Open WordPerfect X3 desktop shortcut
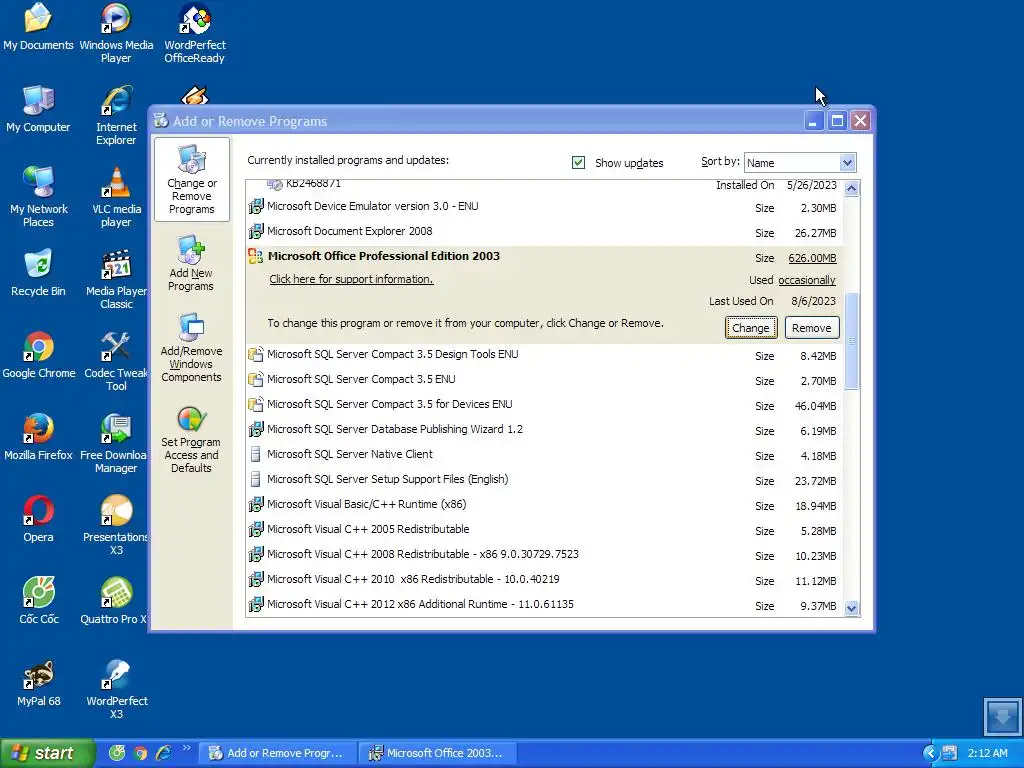Screen dimensions: 1024x768 [116, 690]
